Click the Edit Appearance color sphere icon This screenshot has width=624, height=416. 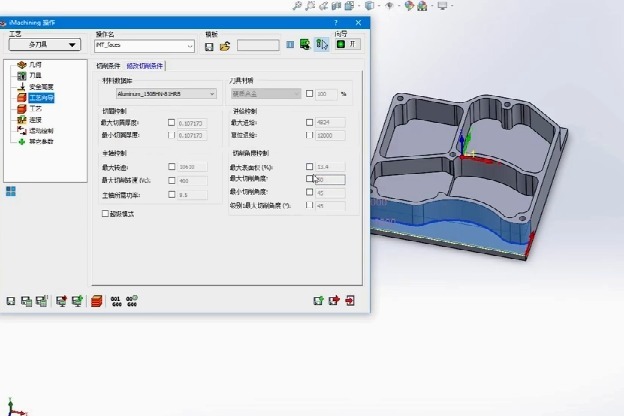[409, 6]
